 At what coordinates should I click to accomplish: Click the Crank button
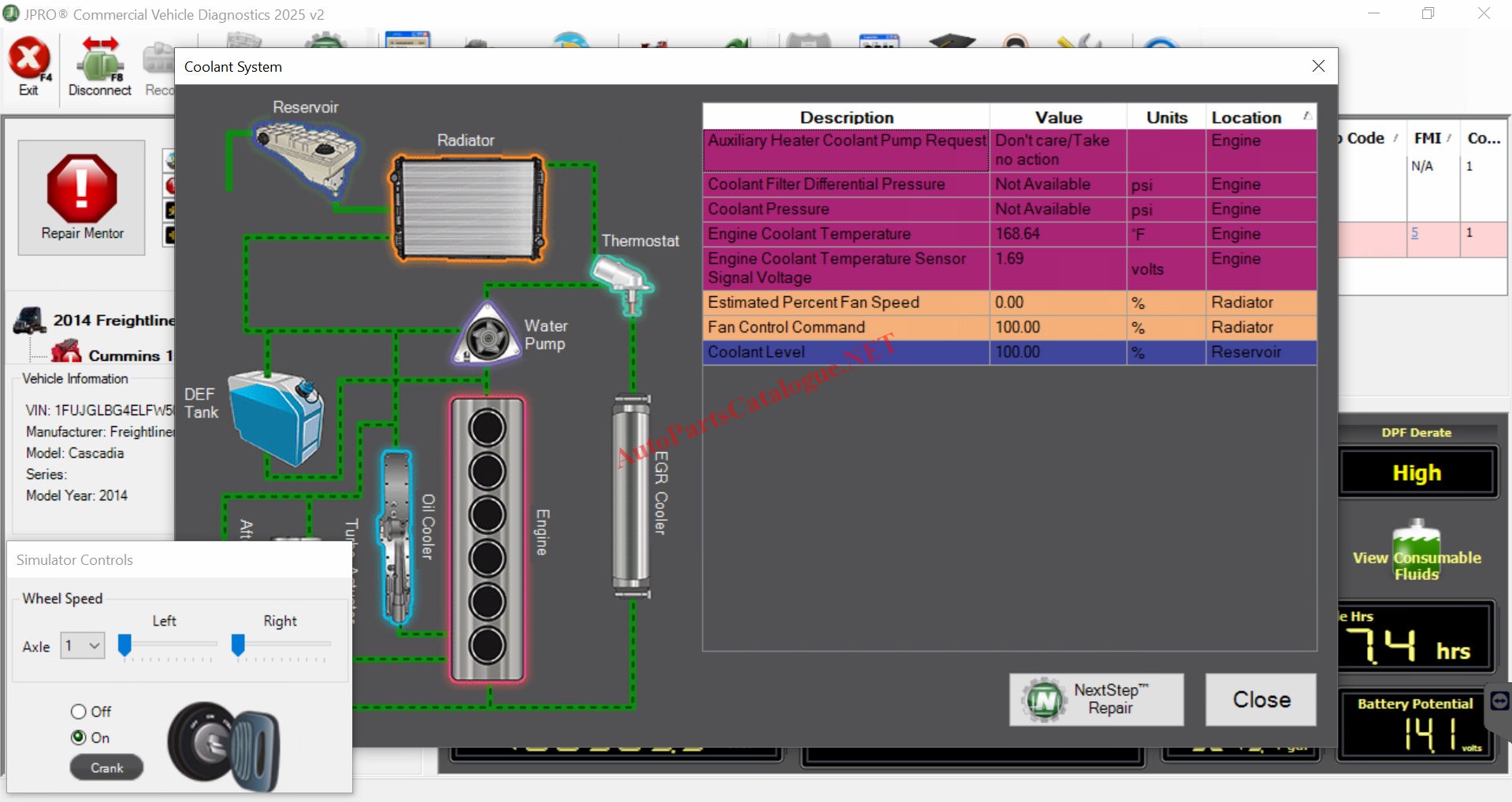[x=106, y=767]
